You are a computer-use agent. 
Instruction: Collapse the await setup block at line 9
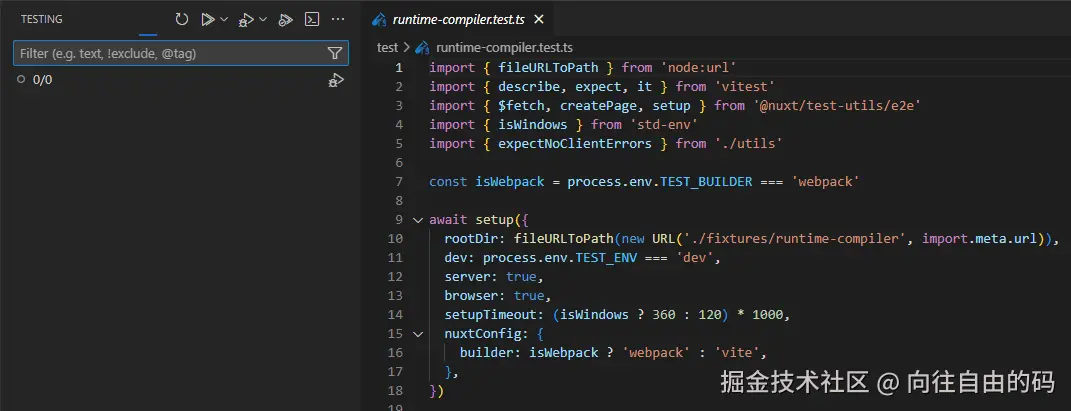(418, 220)
